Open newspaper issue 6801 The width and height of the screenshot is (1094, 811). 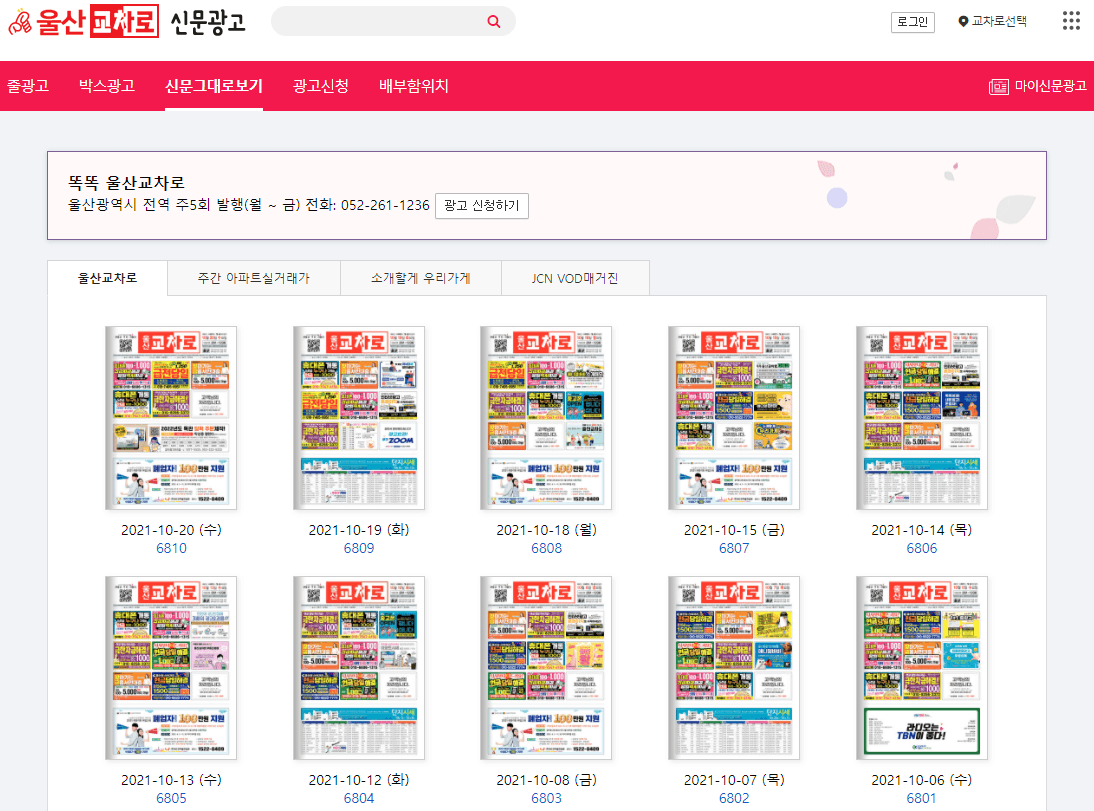click(x=921, y=798)
